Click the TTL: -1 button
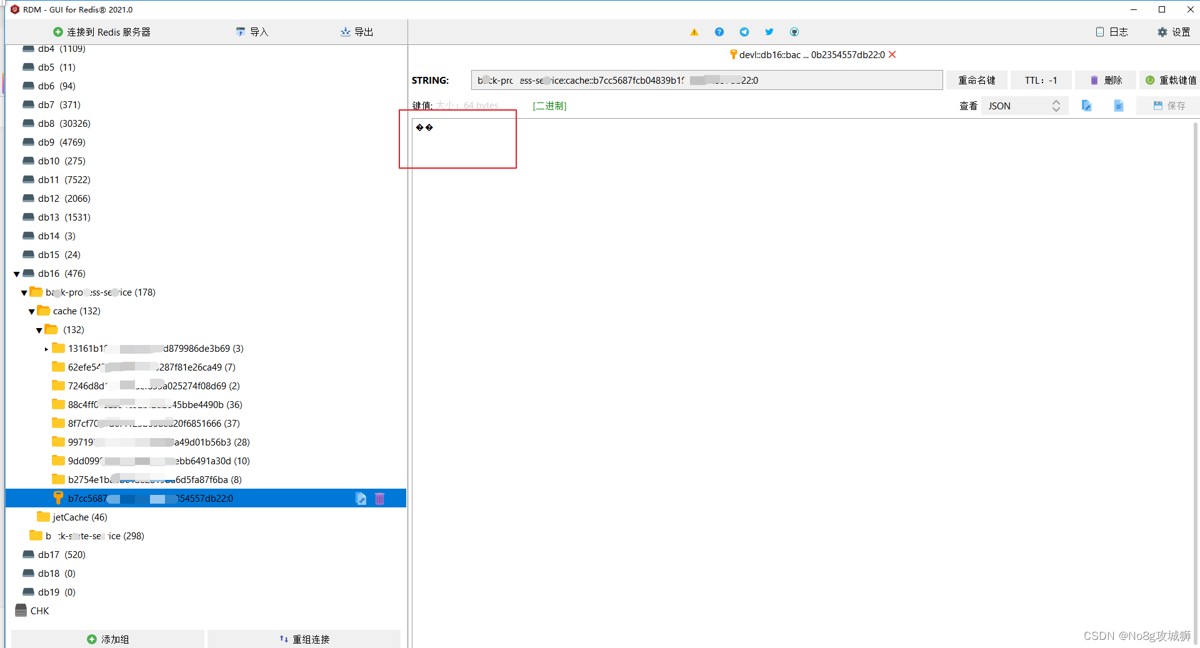Image resolution: width=1200 pixels, height=648 pixels. click(1041, 80)
